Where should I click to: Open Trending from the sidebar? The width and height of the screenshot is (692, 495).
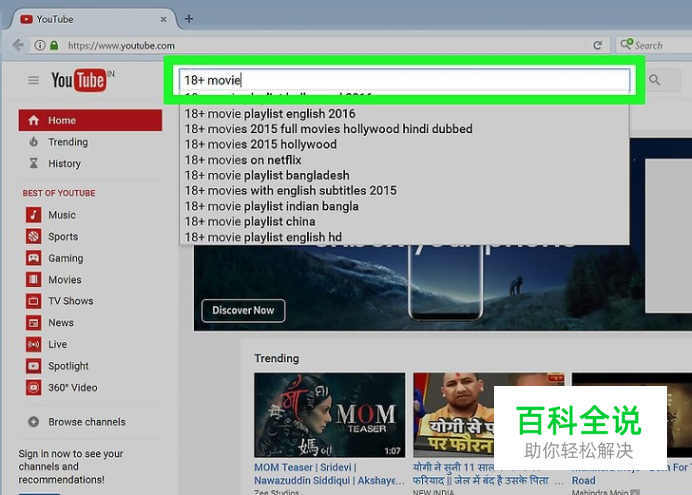pos(68,142)
